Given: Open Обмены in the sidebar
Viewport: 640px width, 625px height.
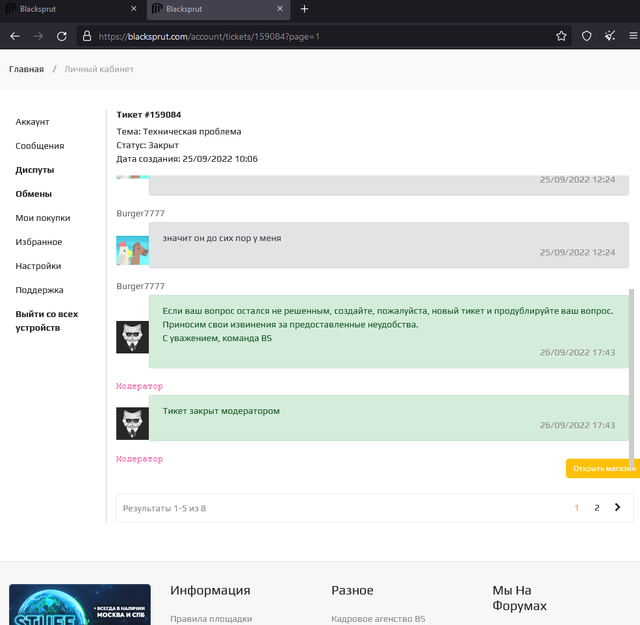Looking at the screenshot, I should click(x=33, y=194).
